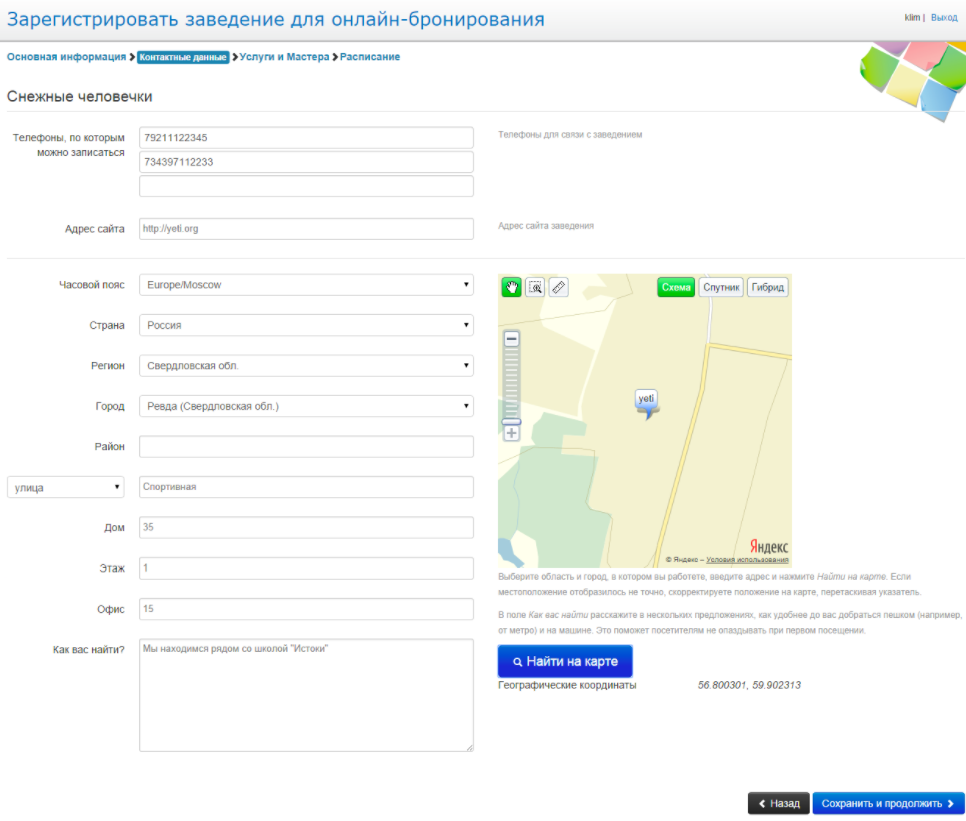Choose the ruler distance tool on map

[x=559, y=287]
